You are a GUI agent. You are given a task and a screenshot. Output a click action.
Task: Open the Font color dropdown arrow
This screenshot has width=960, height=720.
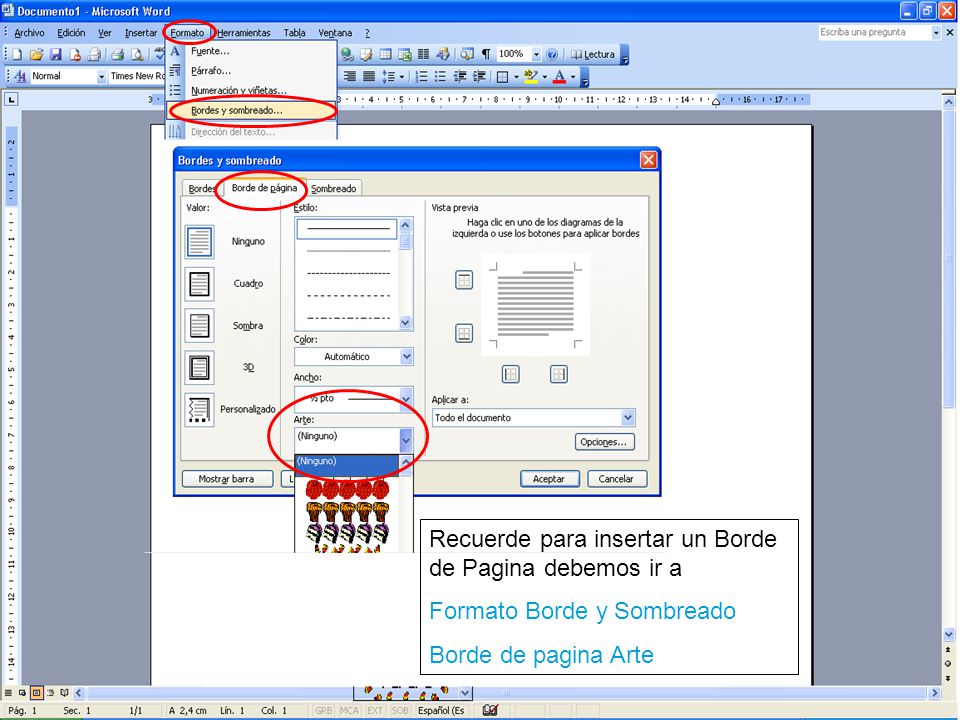pyautogui.click(x=573, y=77)
